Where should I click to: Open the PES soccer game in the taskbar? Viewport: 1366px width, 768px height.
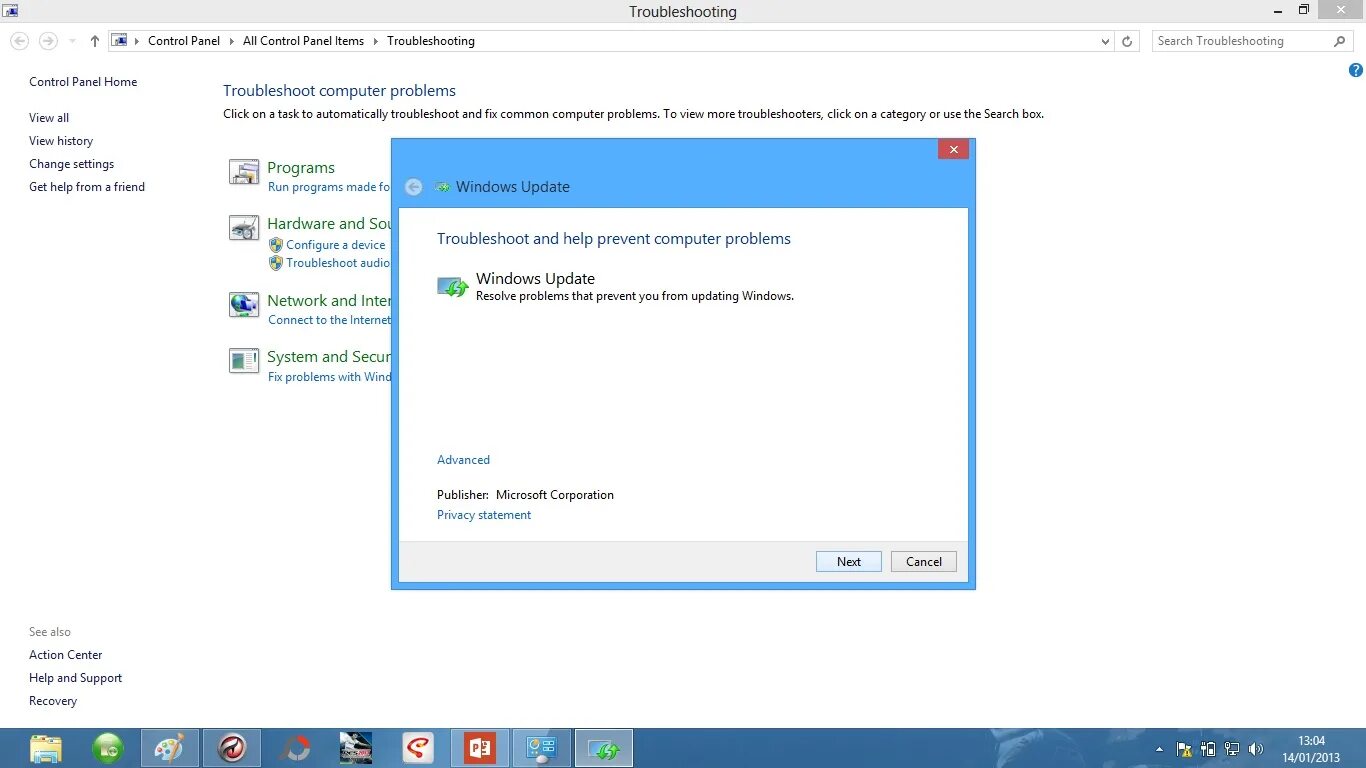point(356,748)
